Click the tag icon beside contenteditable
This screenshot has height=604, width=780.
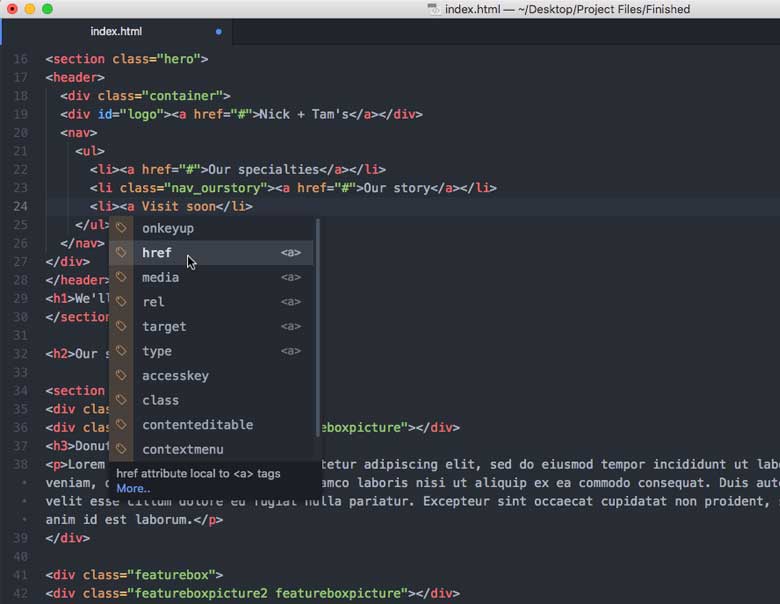[x=121, y=424]
